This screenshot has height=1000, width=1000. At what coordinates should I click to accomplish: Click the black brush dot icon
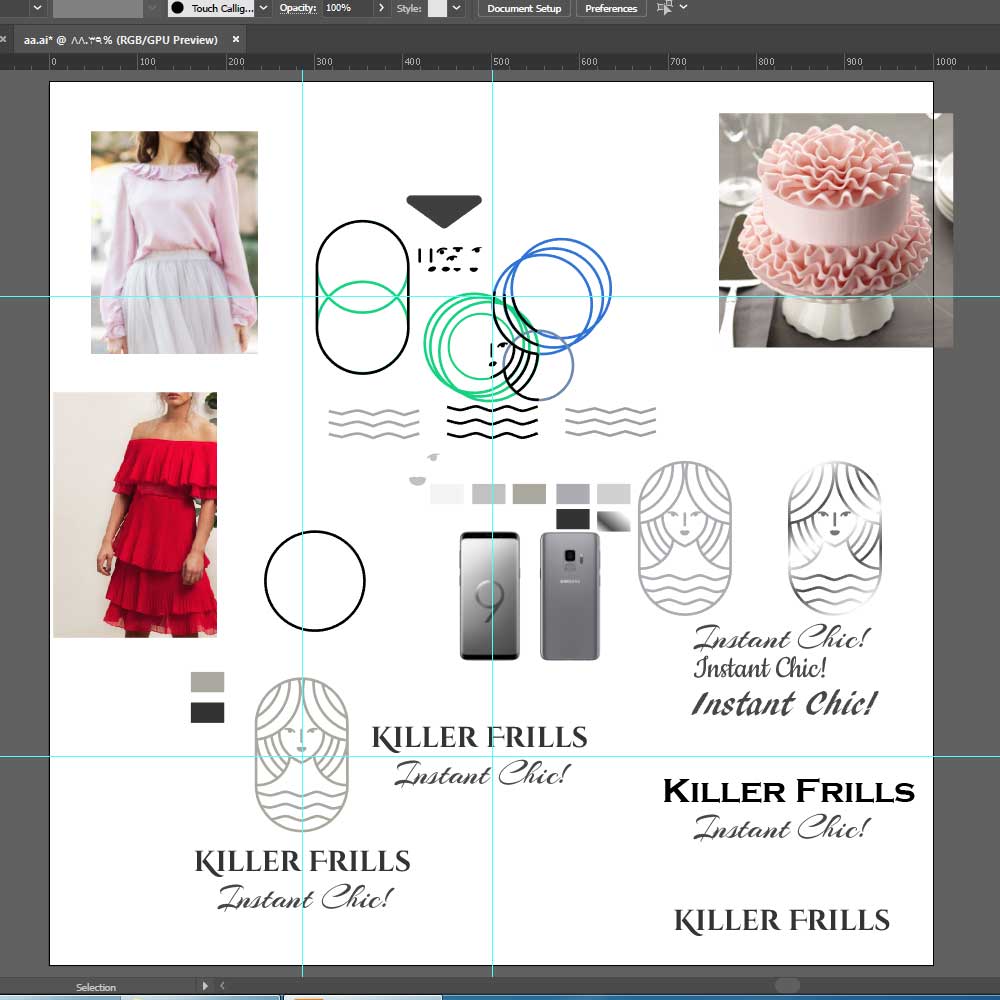pyautogui.click(x=178, y=8)
